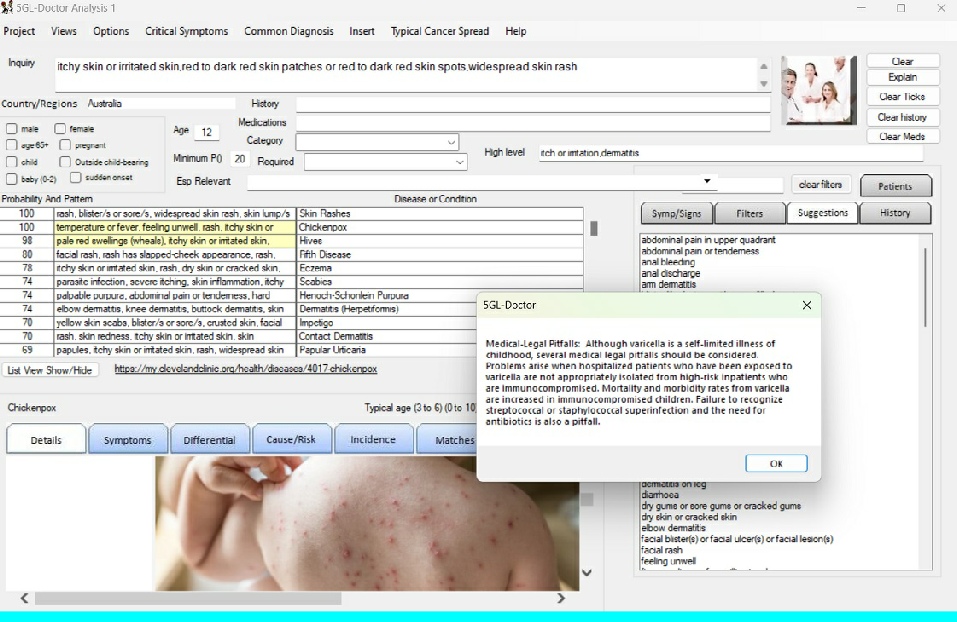Click the disease list scrollbar thumb
957x622 pixels.
[593, 228]
